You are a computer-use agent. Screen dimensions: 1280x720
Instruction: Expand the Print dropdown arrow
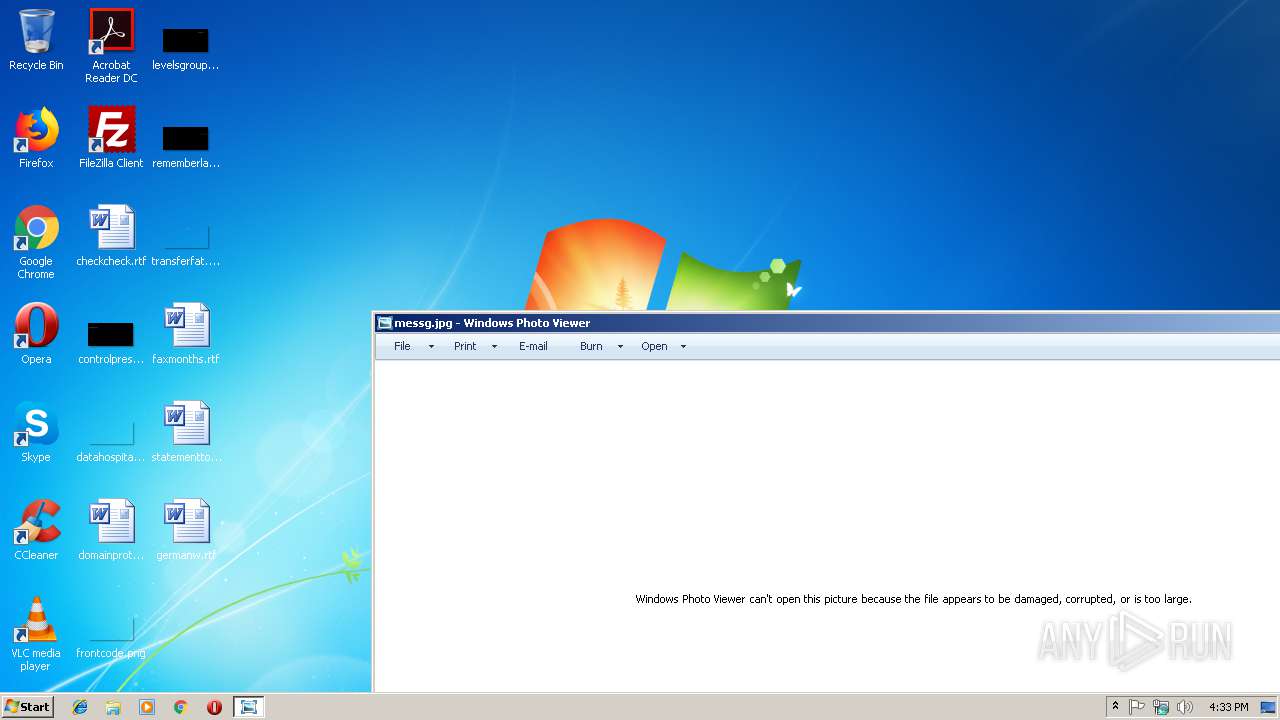click(x=494, y=346)
